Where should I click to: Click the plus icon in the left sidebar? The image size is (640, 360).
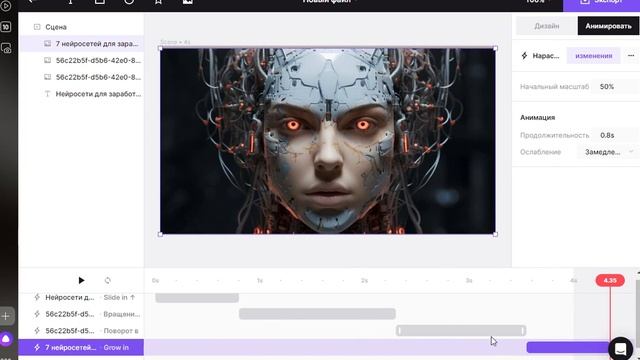pos(6,316)
